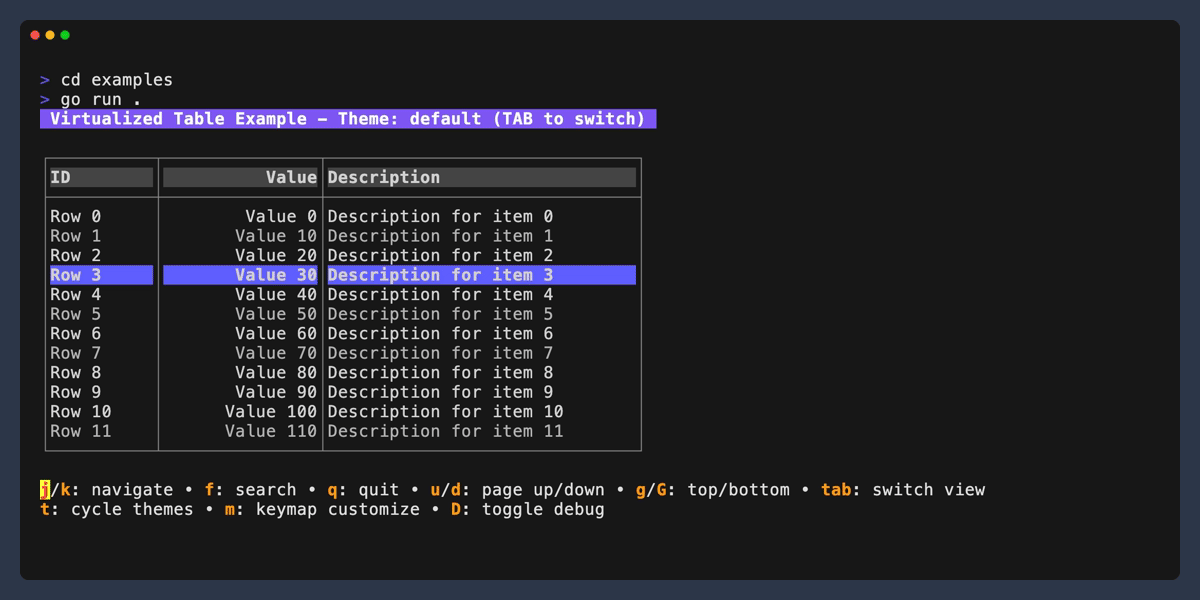Image resolution: width=1200 pixels, height=600 pixels.
Task: Click the Value 60 cell
Action: coord(275,333)
